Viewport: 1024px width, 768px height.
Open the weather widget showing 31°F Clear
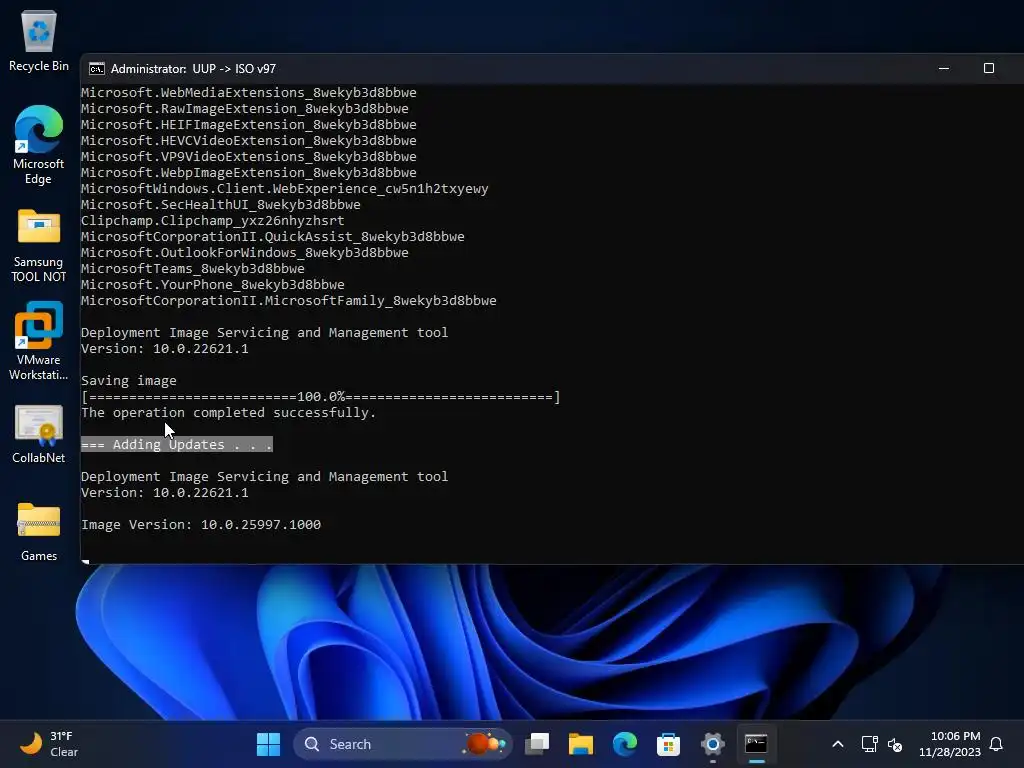coord(48,744)
